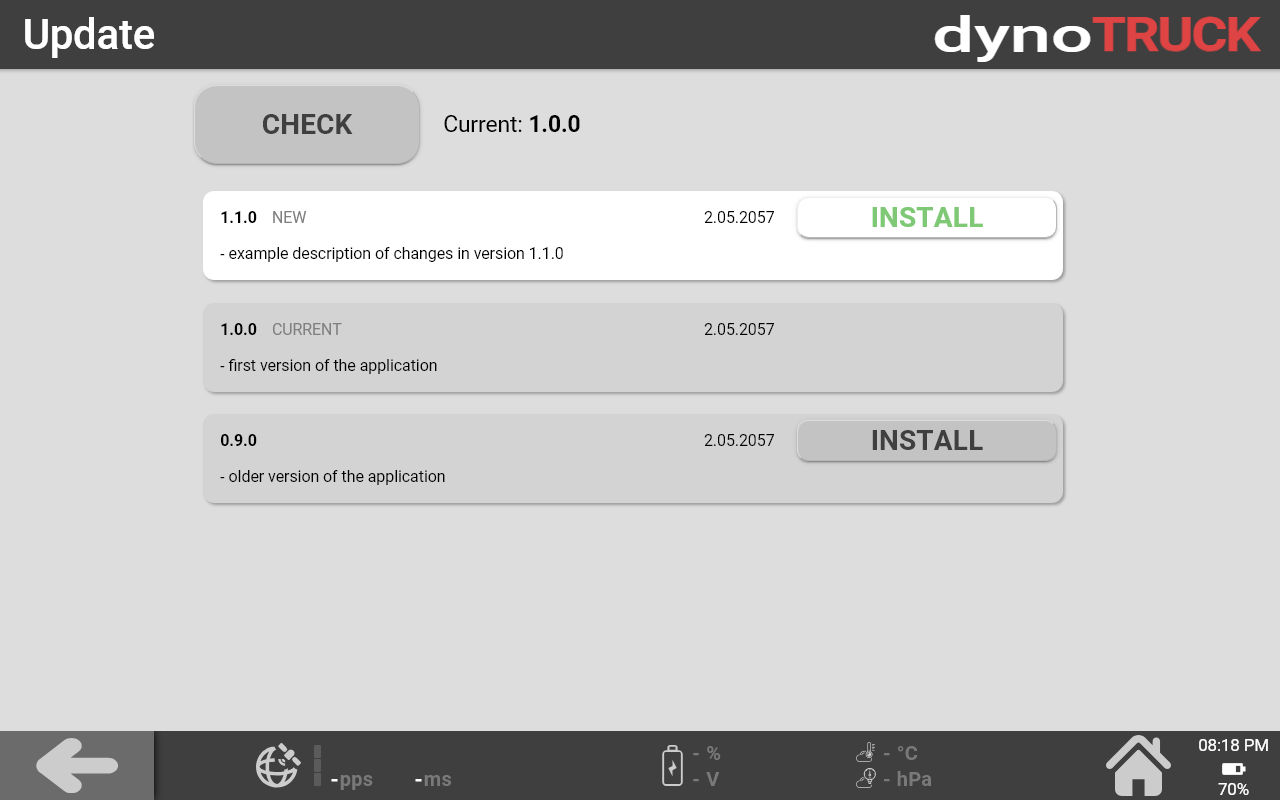Click the Update page title

[x=89, y=35]
